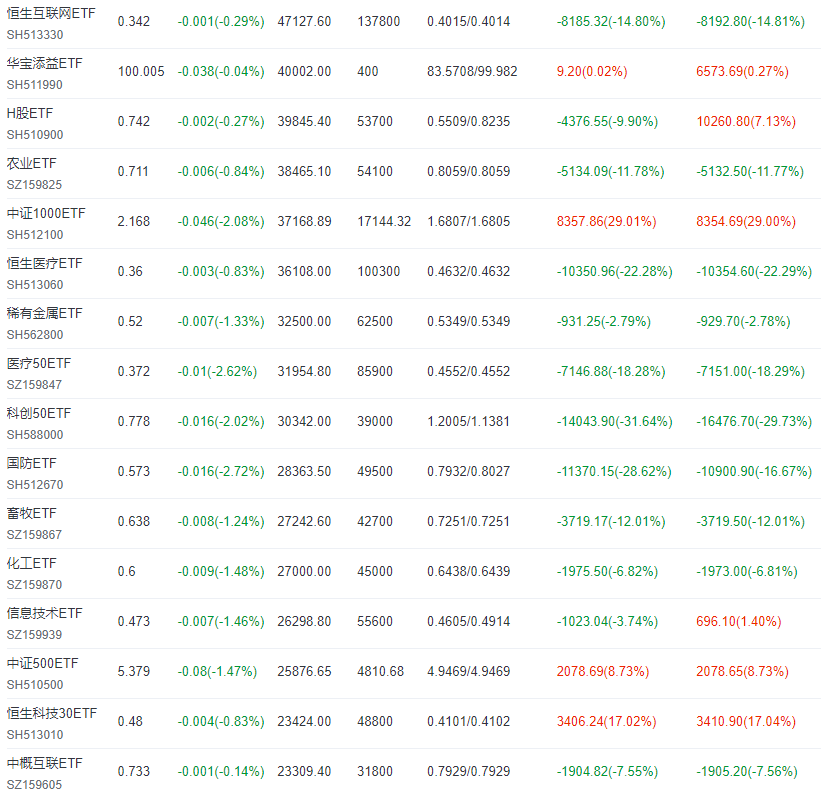
Task: Select code SZ159870
Action: (34, 585)
